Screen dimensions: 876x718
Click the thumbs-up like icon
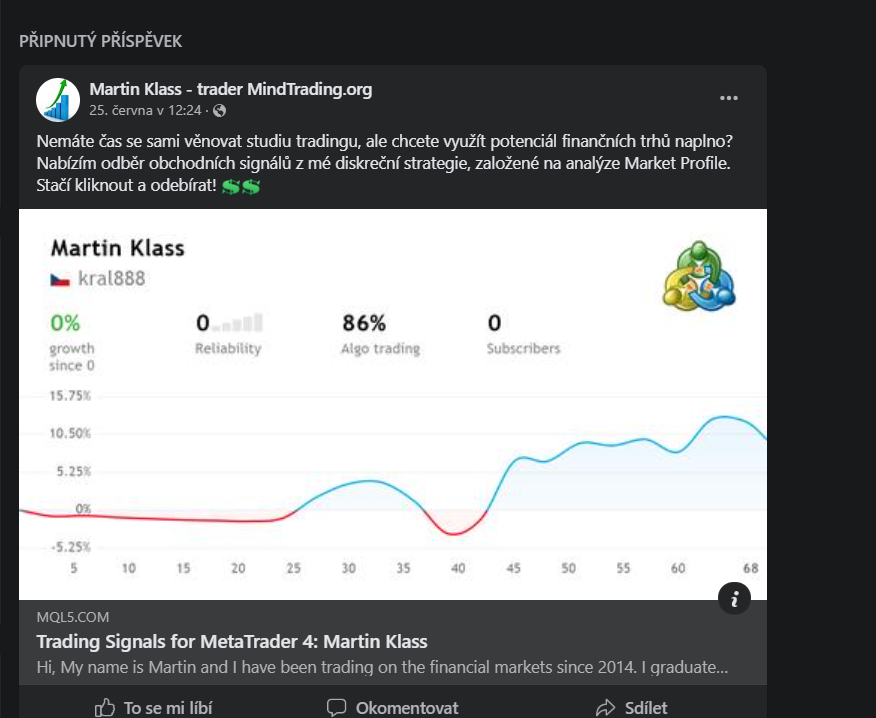tap(105, 708)
